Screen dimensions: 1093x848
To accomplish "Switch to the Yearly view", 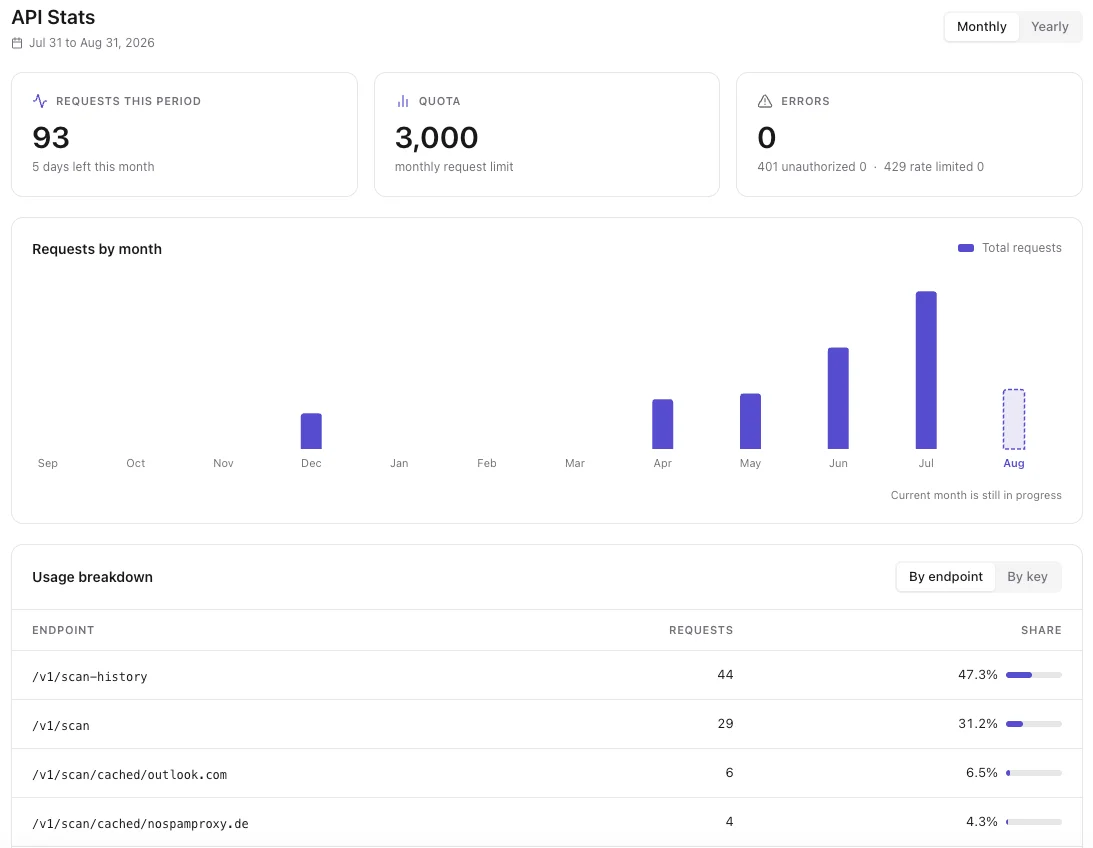I will click(1049, 26).
